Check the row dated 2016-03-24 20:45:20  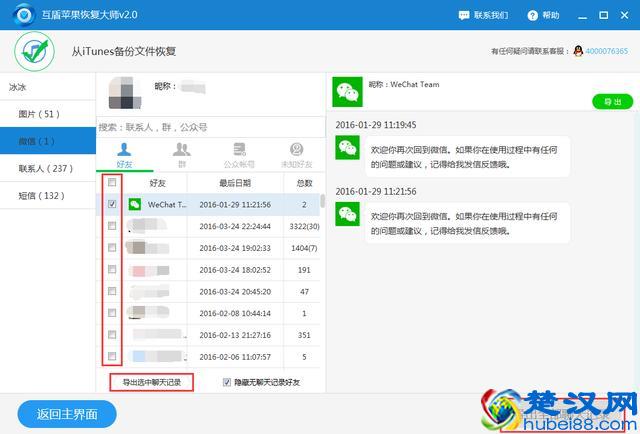point(112,291)
